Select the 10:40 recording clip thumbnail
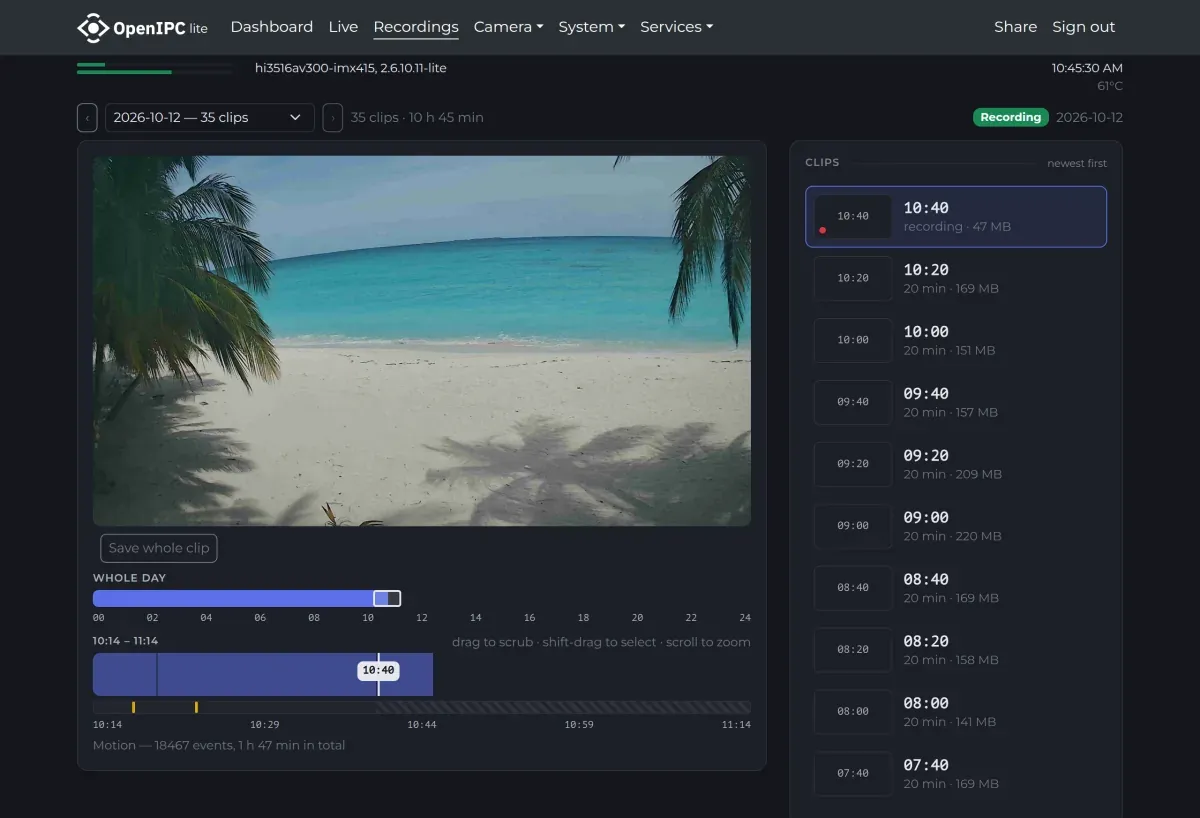The image size is (1200, 818). pos(853,217)
